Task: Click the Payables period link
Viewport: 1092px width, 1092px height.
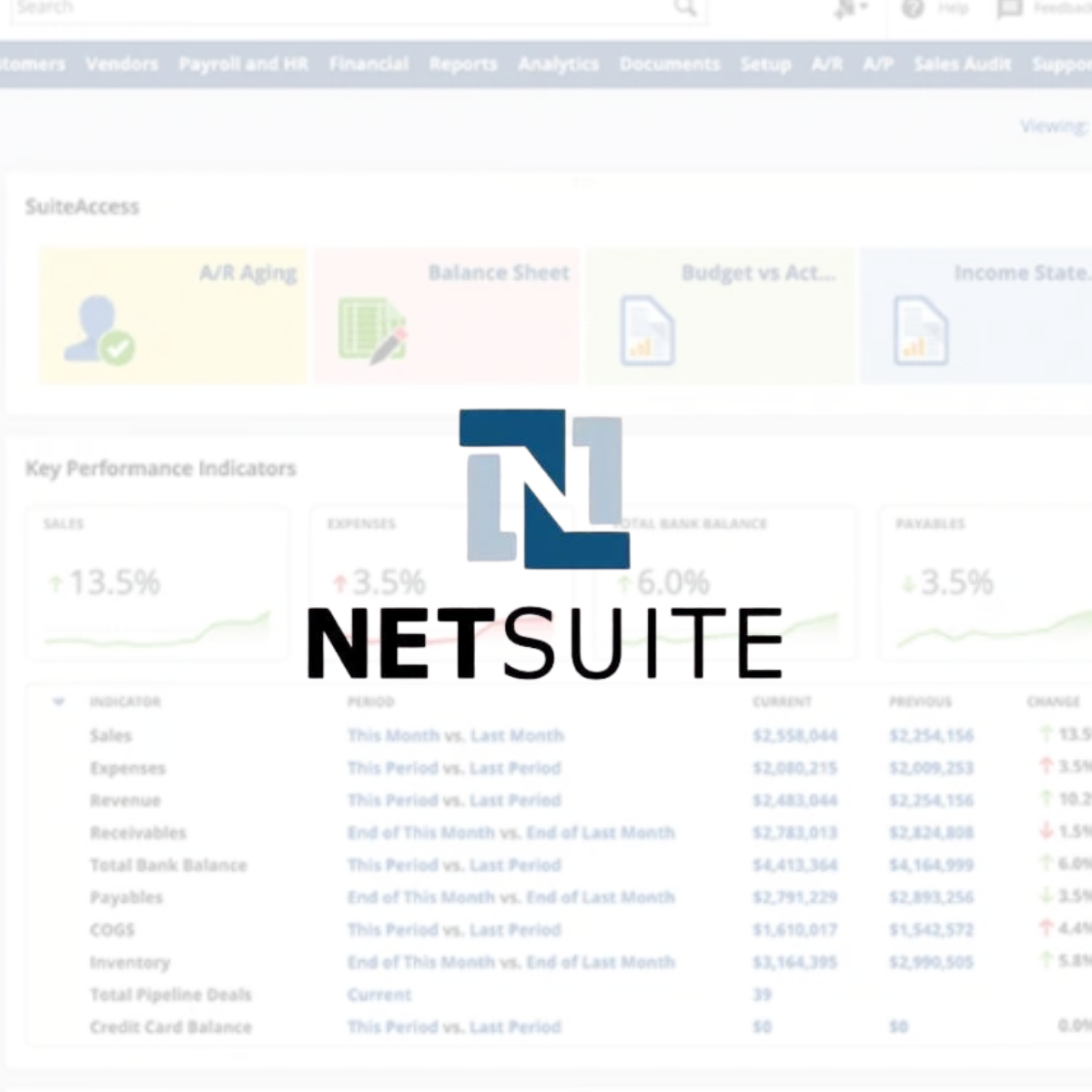Action: point(511,897)
